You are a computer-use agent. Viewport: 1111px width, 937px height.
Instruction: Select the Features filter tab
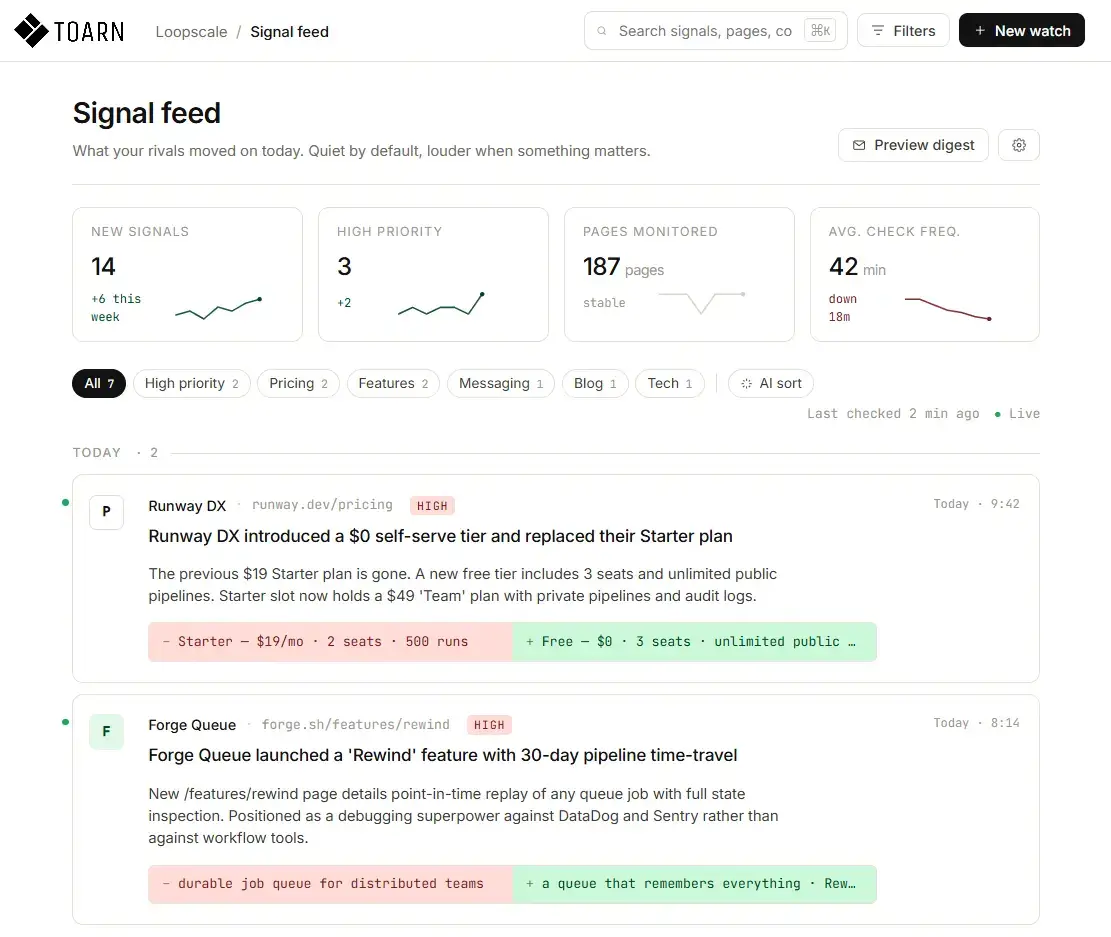[x=393, y=383]
